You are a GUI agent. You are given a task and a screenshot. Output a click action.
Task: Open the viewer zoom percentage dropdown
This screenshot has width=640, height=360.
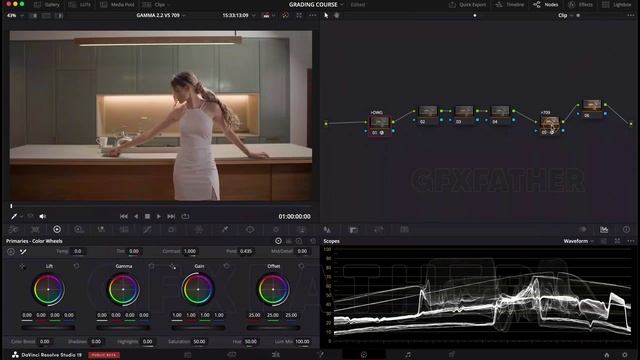[15, 16]
